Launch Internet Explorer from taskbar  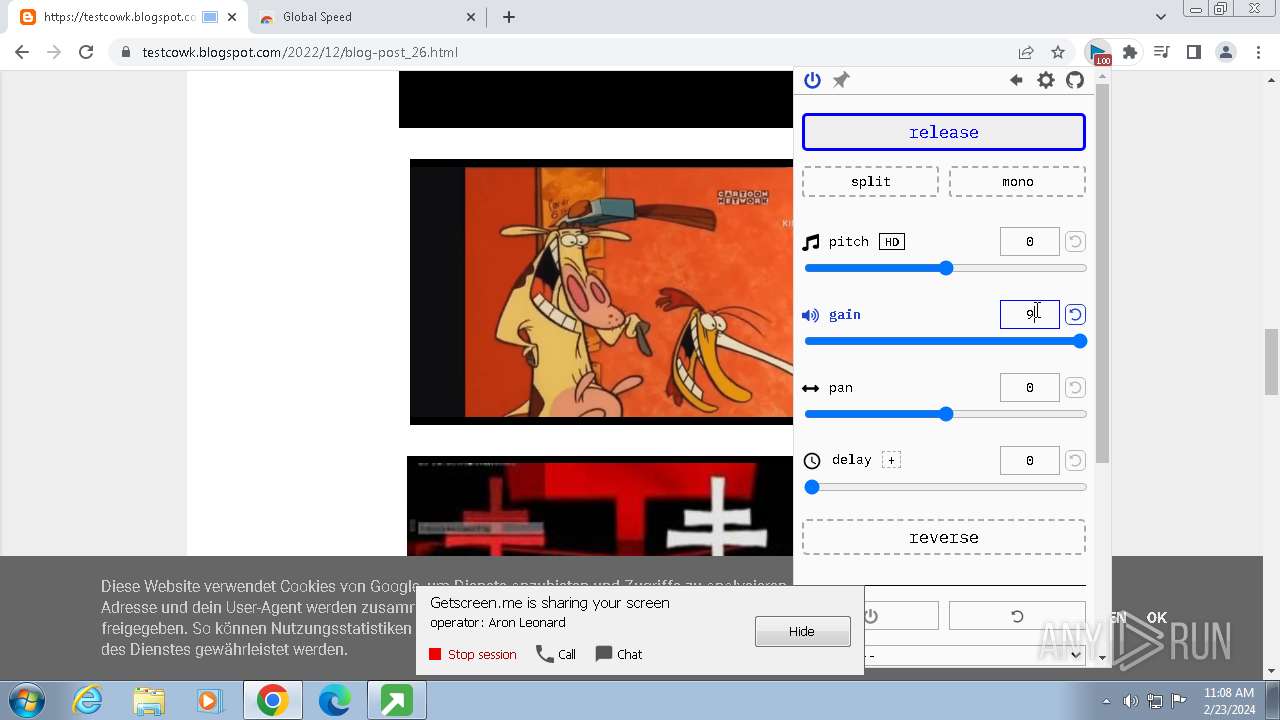pyautogui.click(x=88, y=701)
